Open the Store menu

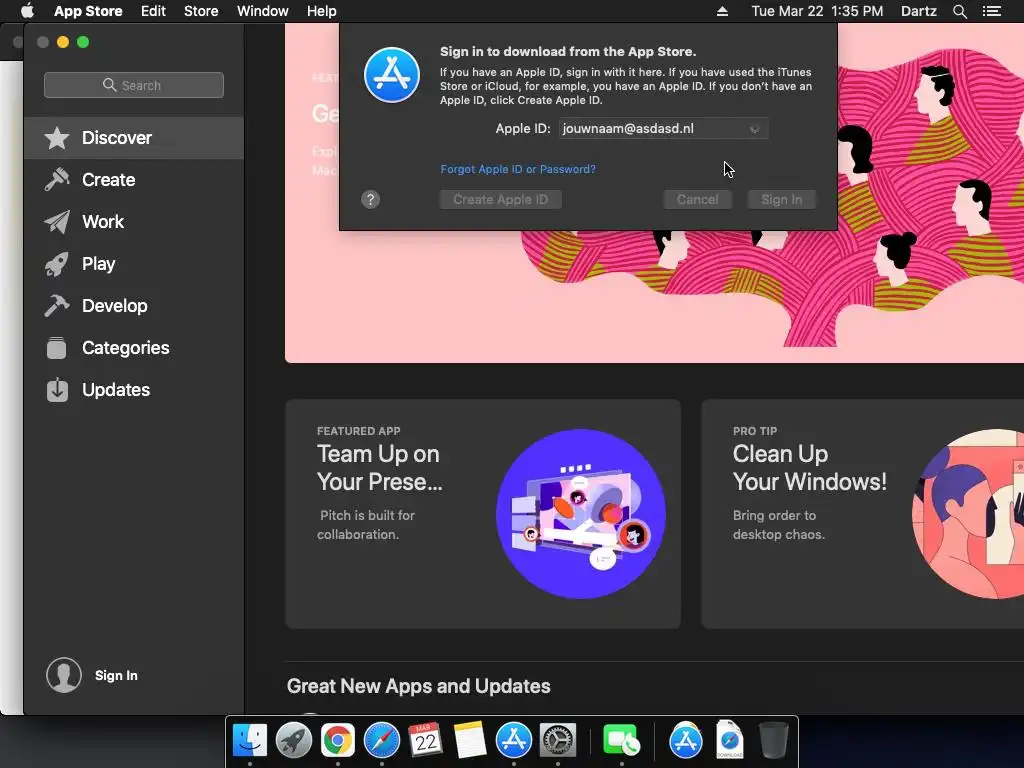pyautogui.click(x=201, y=11)
